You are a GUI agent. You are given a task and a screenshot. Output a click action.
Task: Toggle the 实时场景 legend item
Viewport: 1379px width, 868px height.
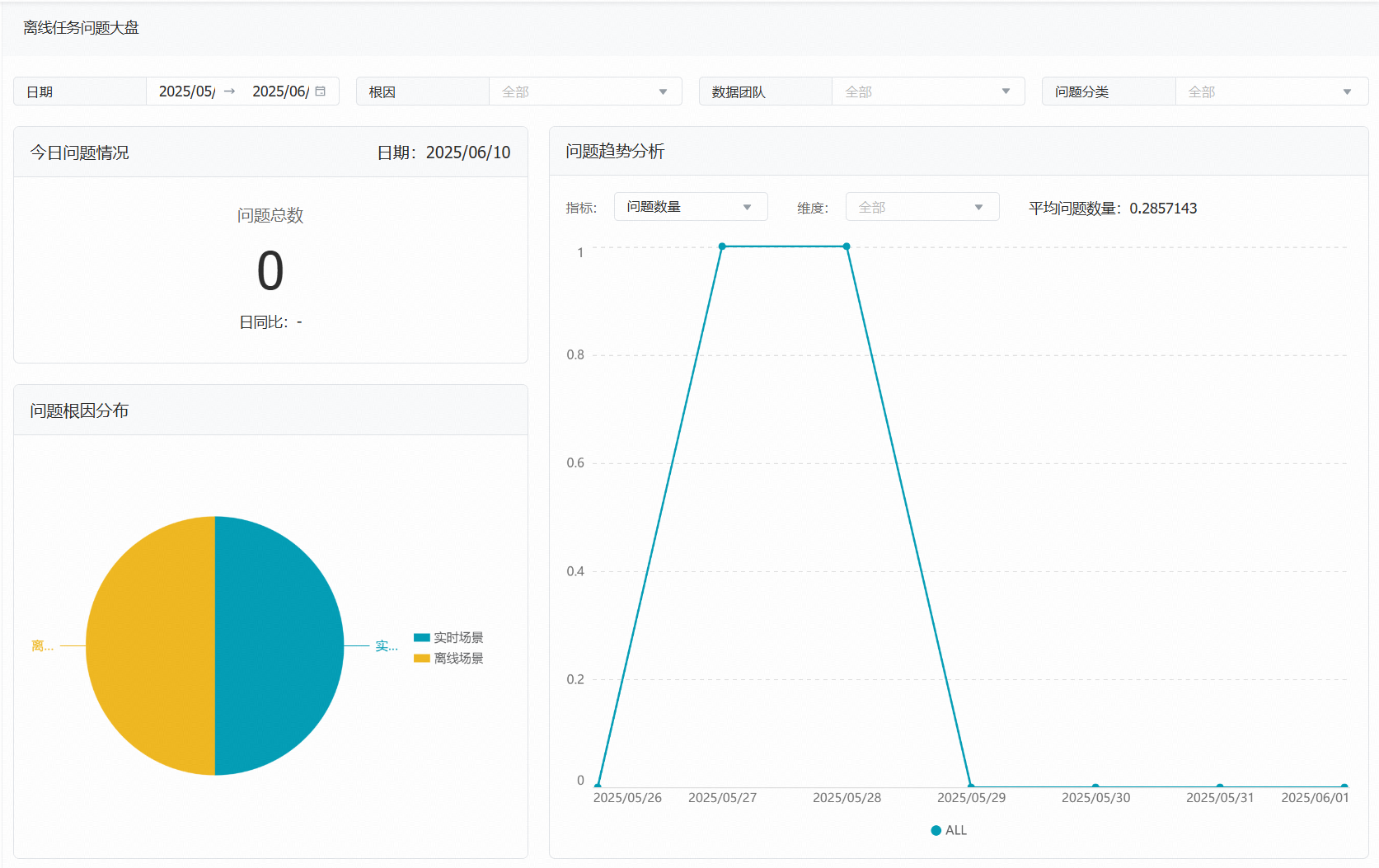pos(449,637)
